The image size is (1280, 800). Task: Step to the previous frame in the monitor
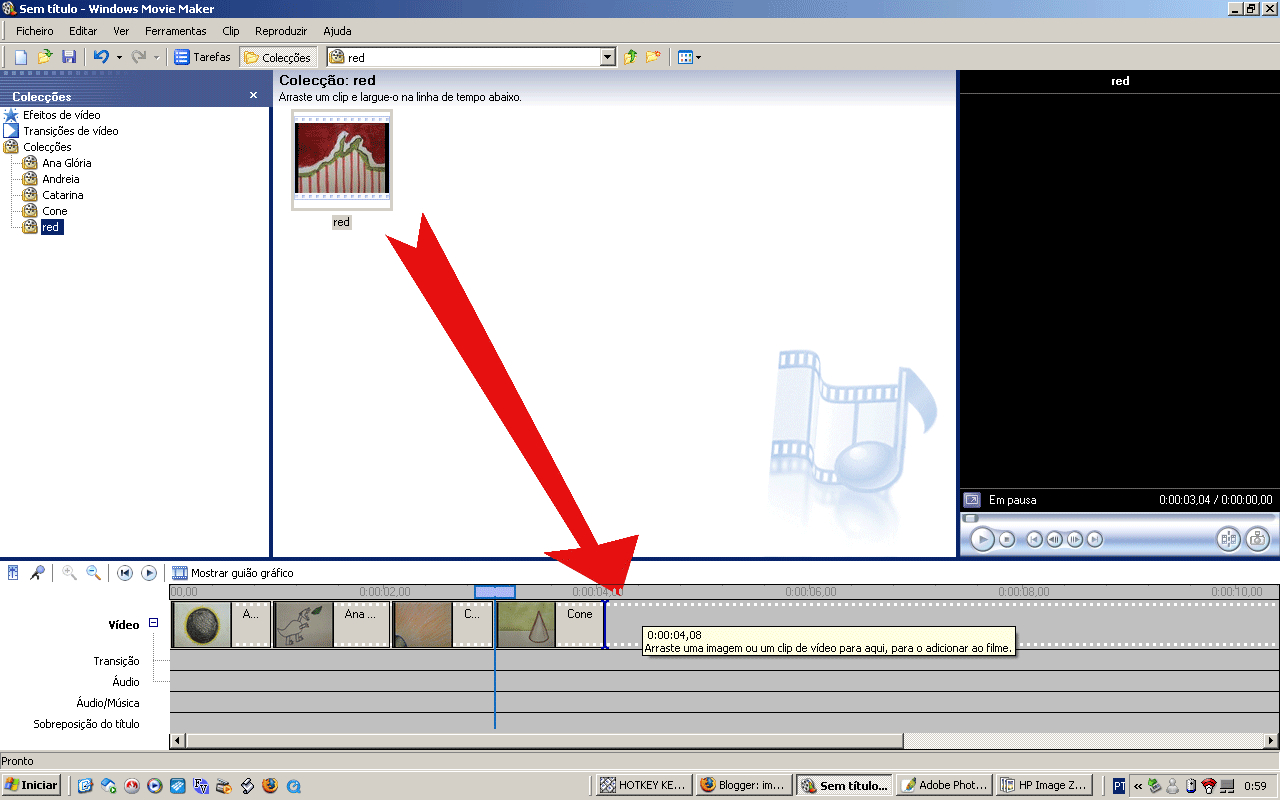click(1054, 539)
